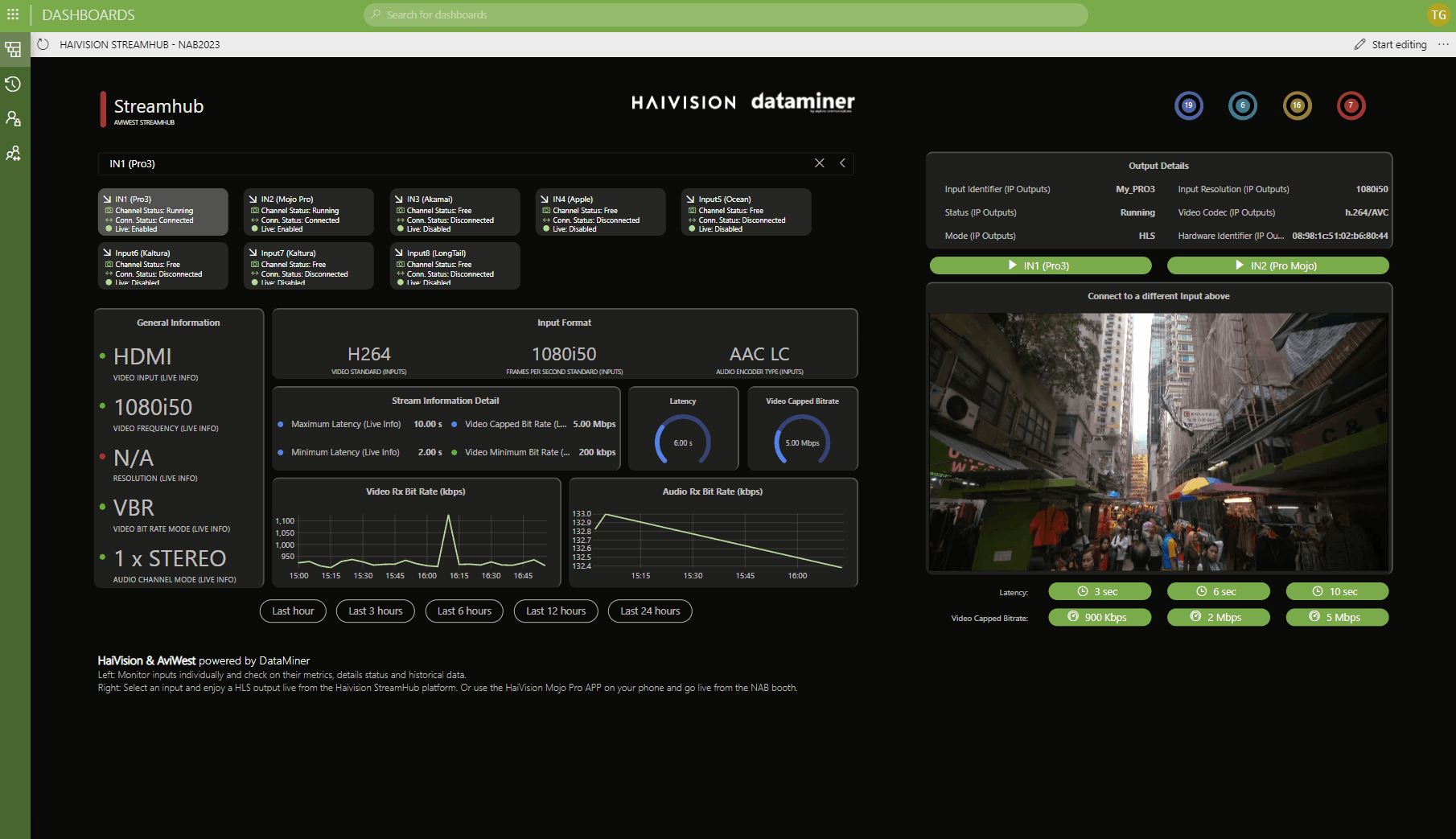Click the Maximum Latency 10.00 s row
Screen dimensions: 1456x839
point(360,424)
